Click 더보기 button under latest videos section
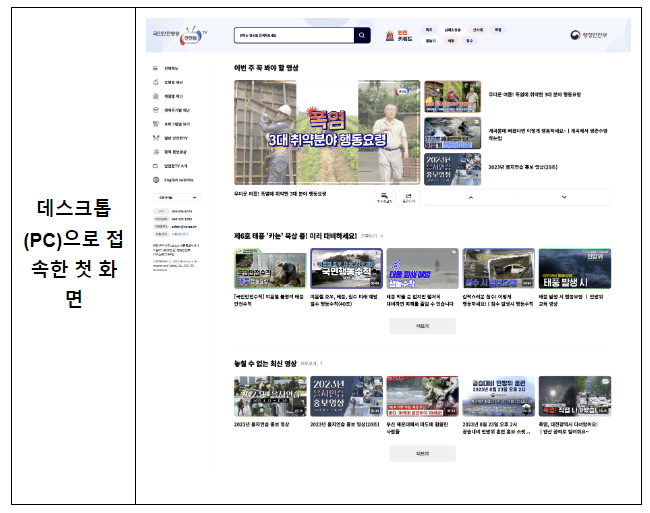The width and height of the screenshot is (650, 513). tap(422, 454)
